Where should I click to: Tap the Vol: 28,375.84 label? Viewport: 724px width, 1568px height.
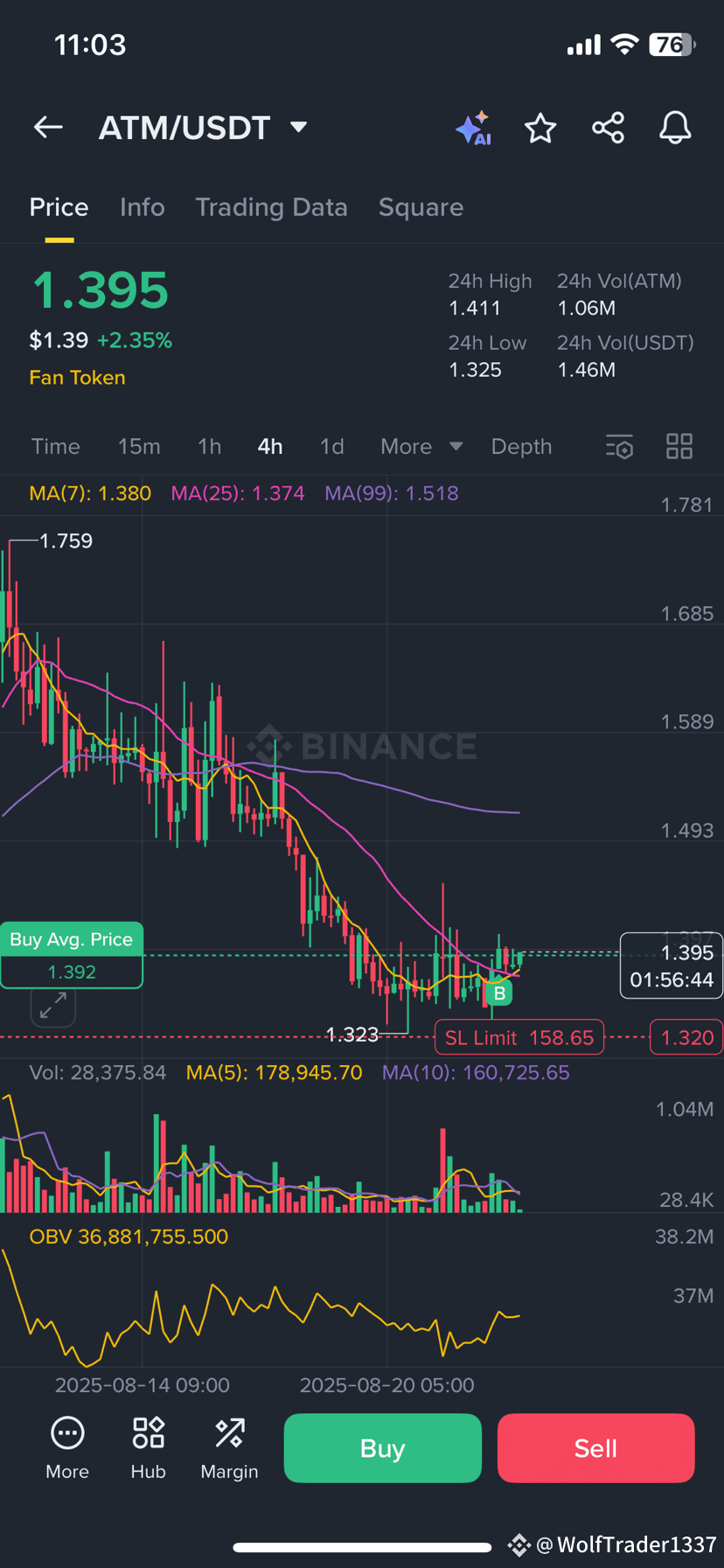pyautogui.click(x=97, y=1073)
